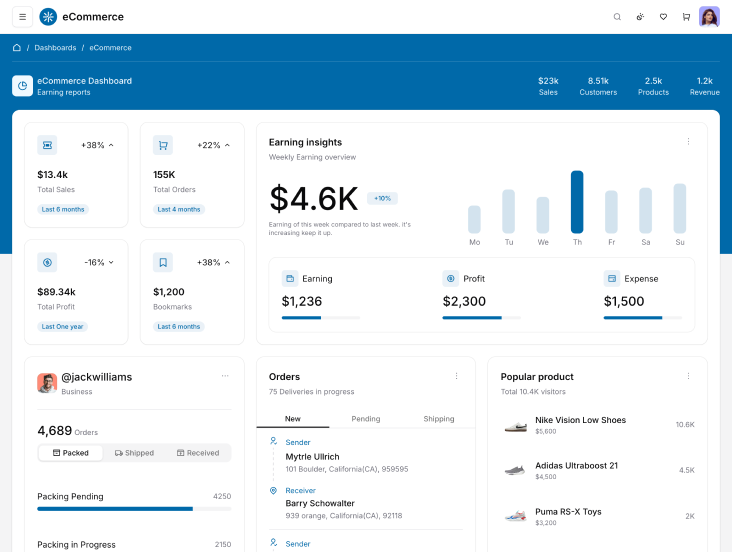Click the +10% earning badge
This screenshot has width=732, height=552.
pos(382,198)
